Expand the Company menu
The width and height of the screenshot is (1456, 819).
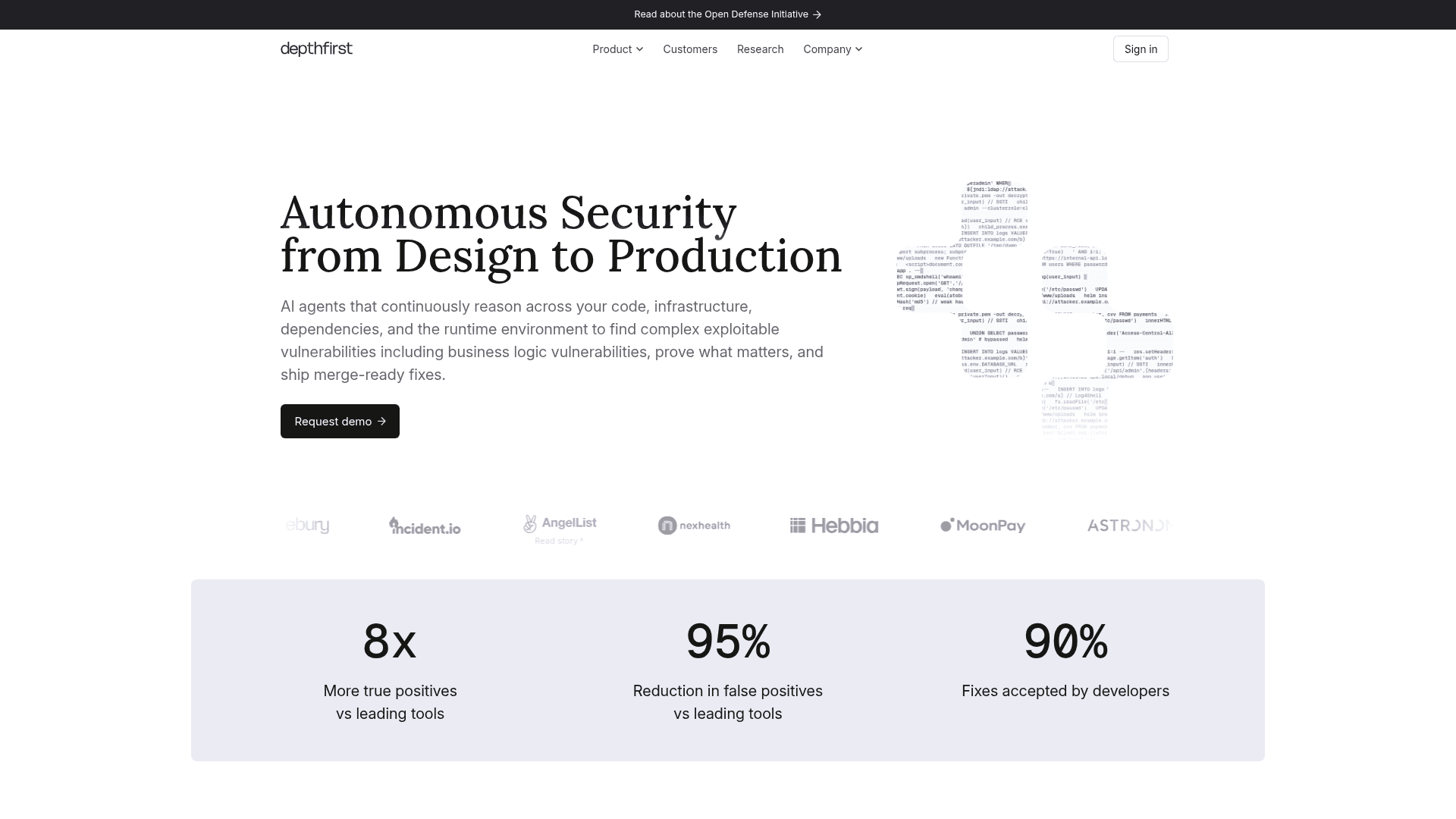(833, 49)
